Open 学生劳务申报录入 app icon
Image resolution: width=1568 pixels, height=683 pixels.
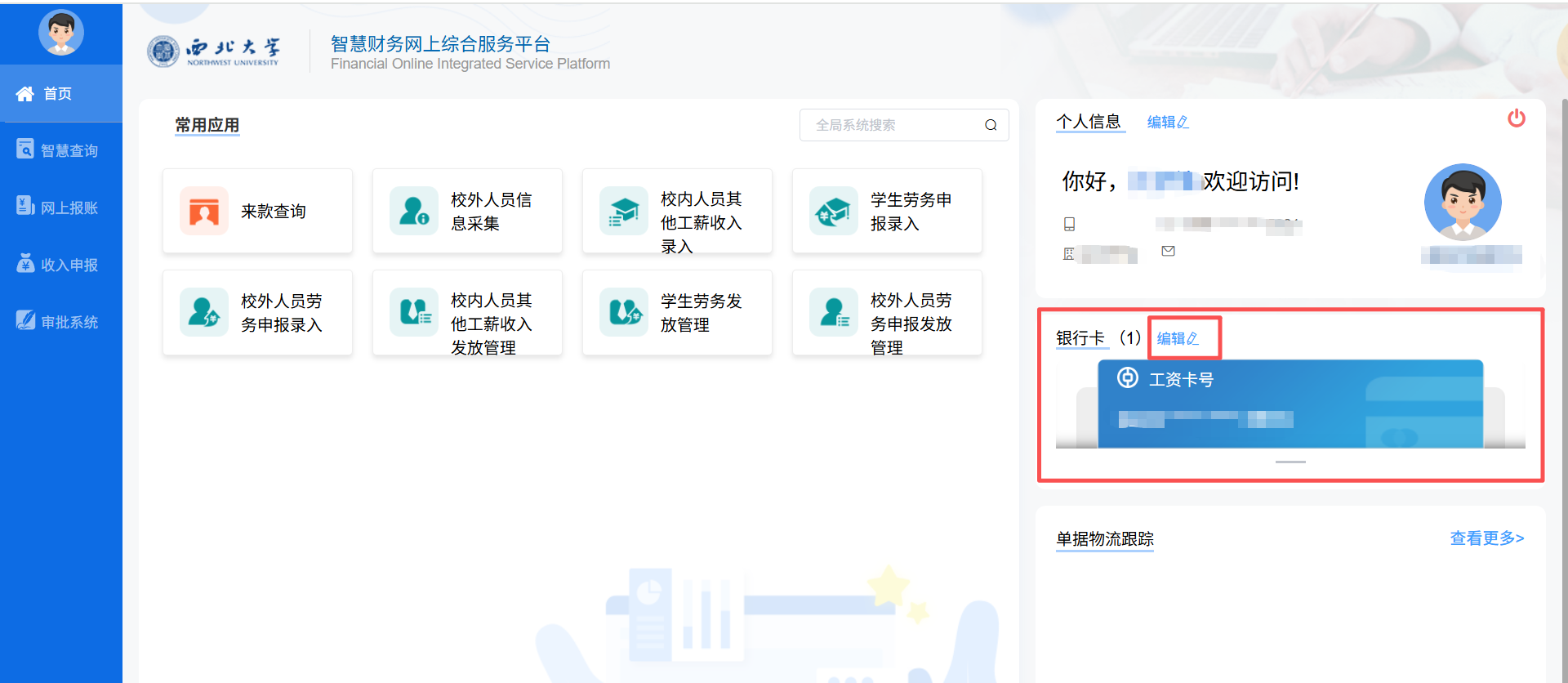click(834, 212)
